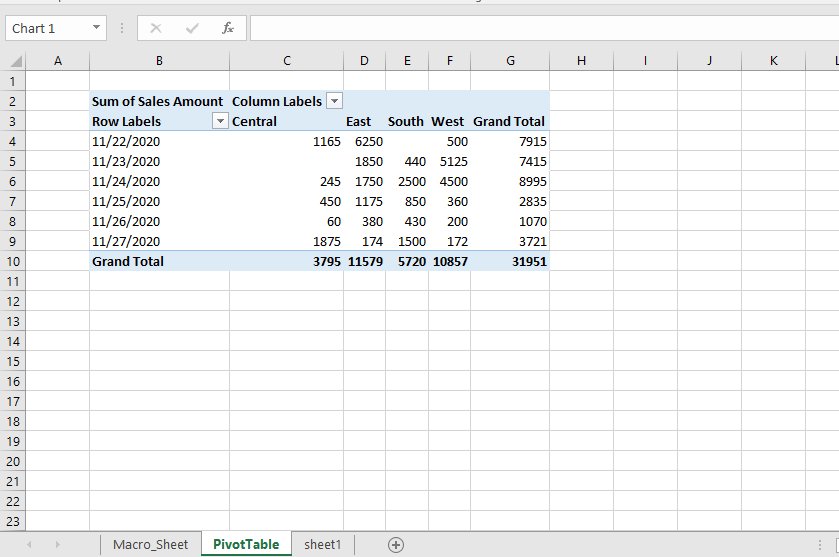Click the Select All corner triangle
Viewport: 839px width, 557px height.
point(16,60)
